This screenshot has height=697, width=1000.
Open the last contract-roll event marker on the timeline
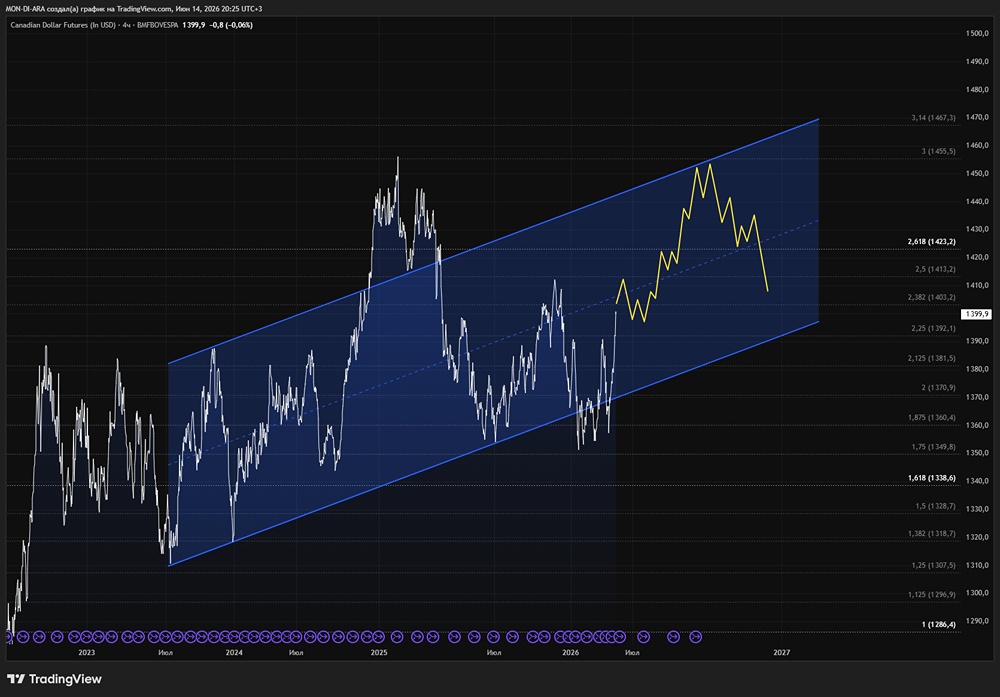[696, 636]
